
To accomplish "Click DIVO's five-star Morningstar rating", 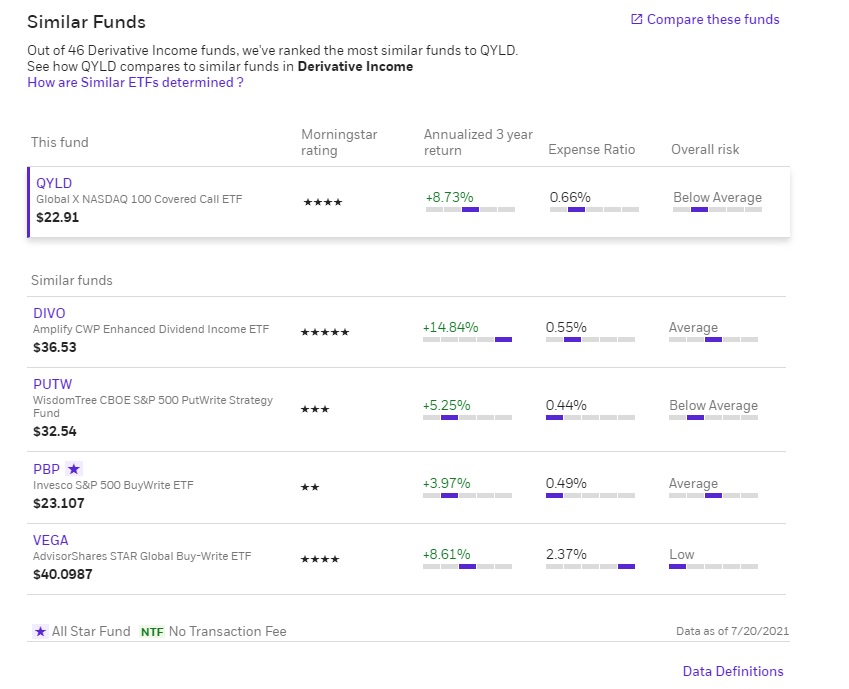I will pyautogui.click(x=325, y=332).
